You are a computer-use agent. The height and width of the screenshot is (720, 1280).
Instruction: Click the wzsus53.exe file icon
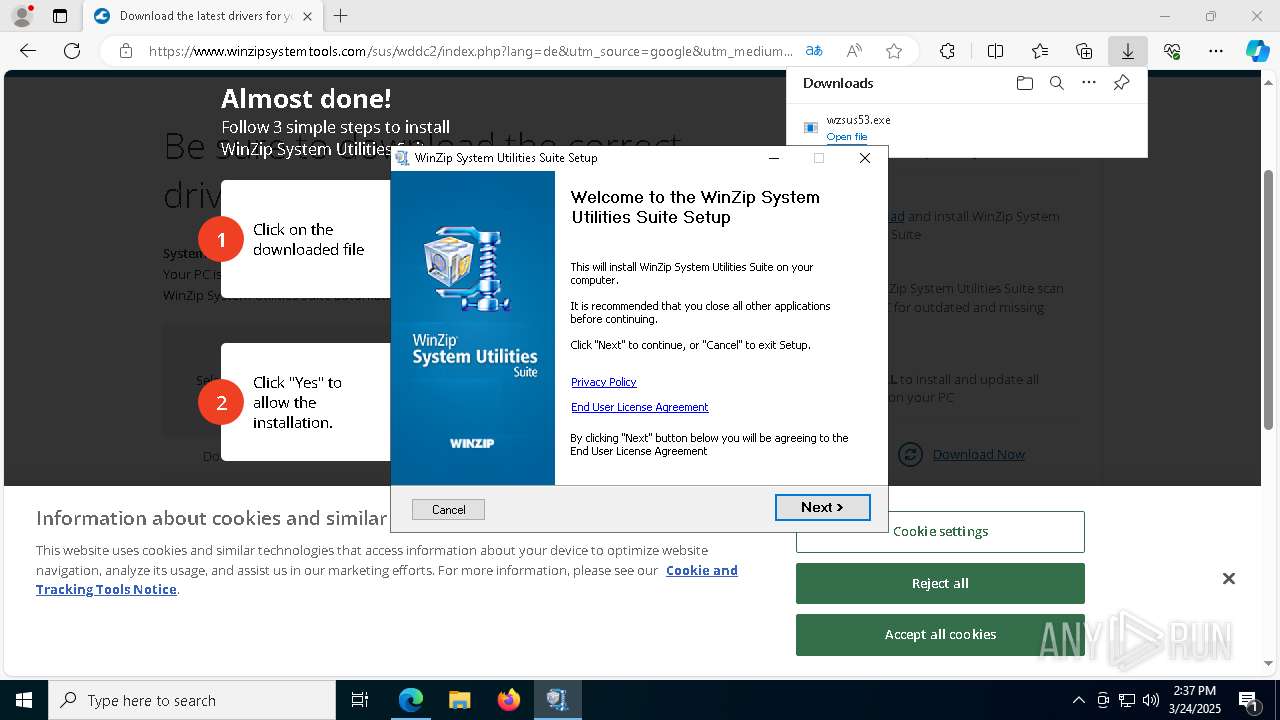pyautogui.click(x=811, y=127)
